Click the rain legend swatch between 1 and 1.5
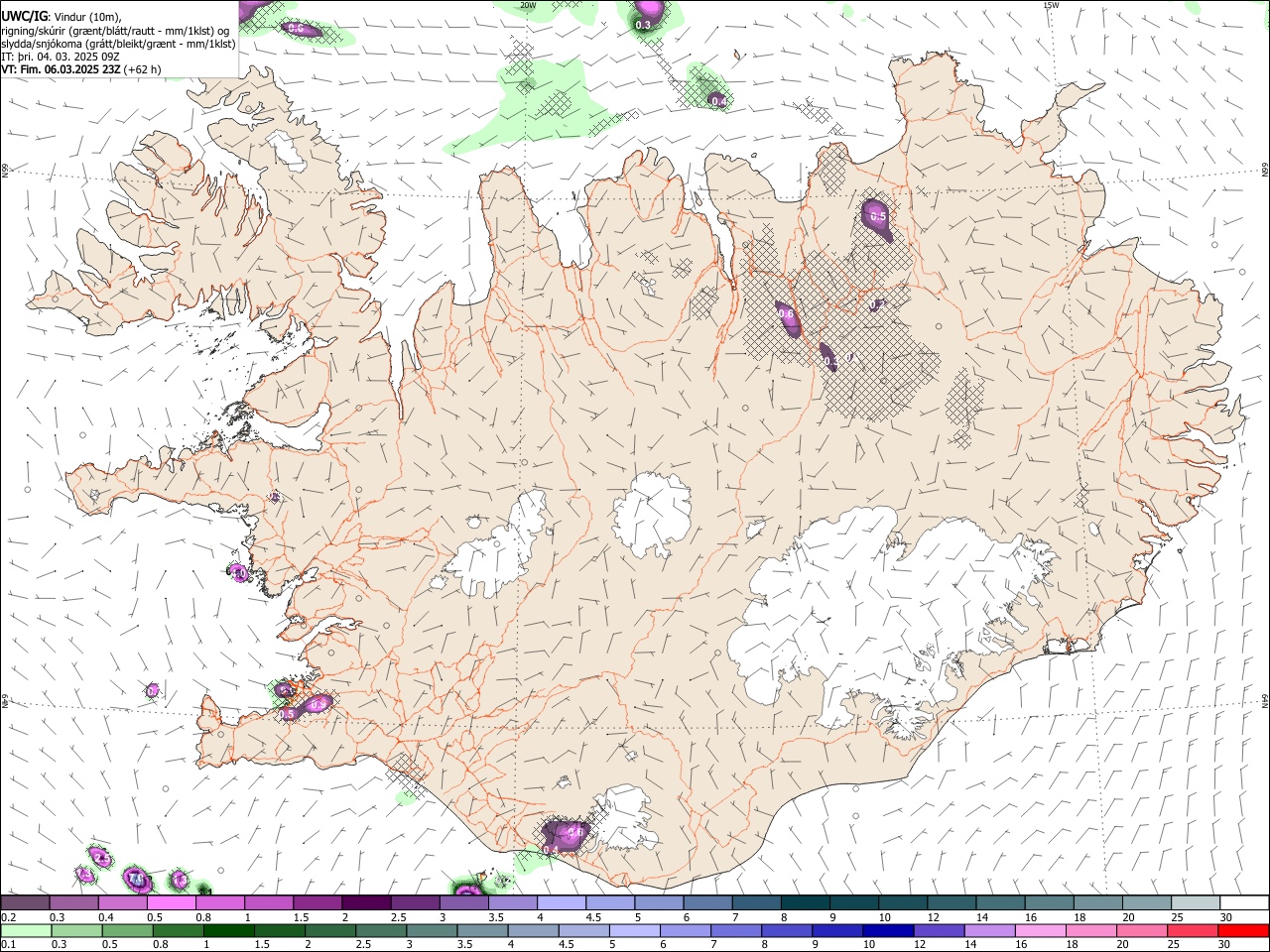Screen dimensions: 1270x952 pyautogui.click(x=228, y=930)
